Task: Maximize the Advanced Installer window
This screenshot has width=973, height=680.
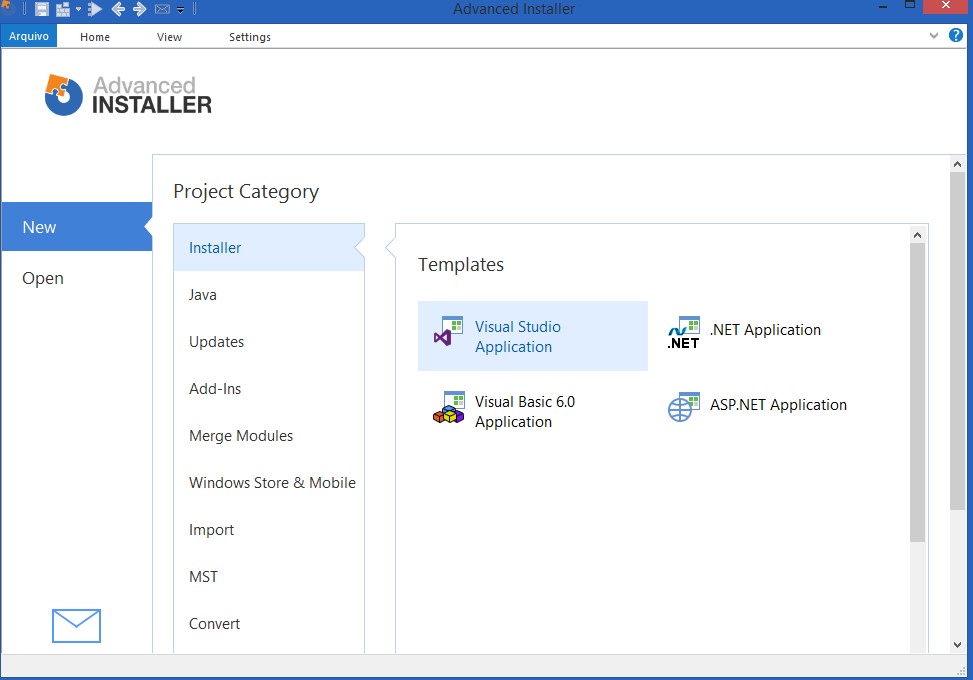Action: 910,6
